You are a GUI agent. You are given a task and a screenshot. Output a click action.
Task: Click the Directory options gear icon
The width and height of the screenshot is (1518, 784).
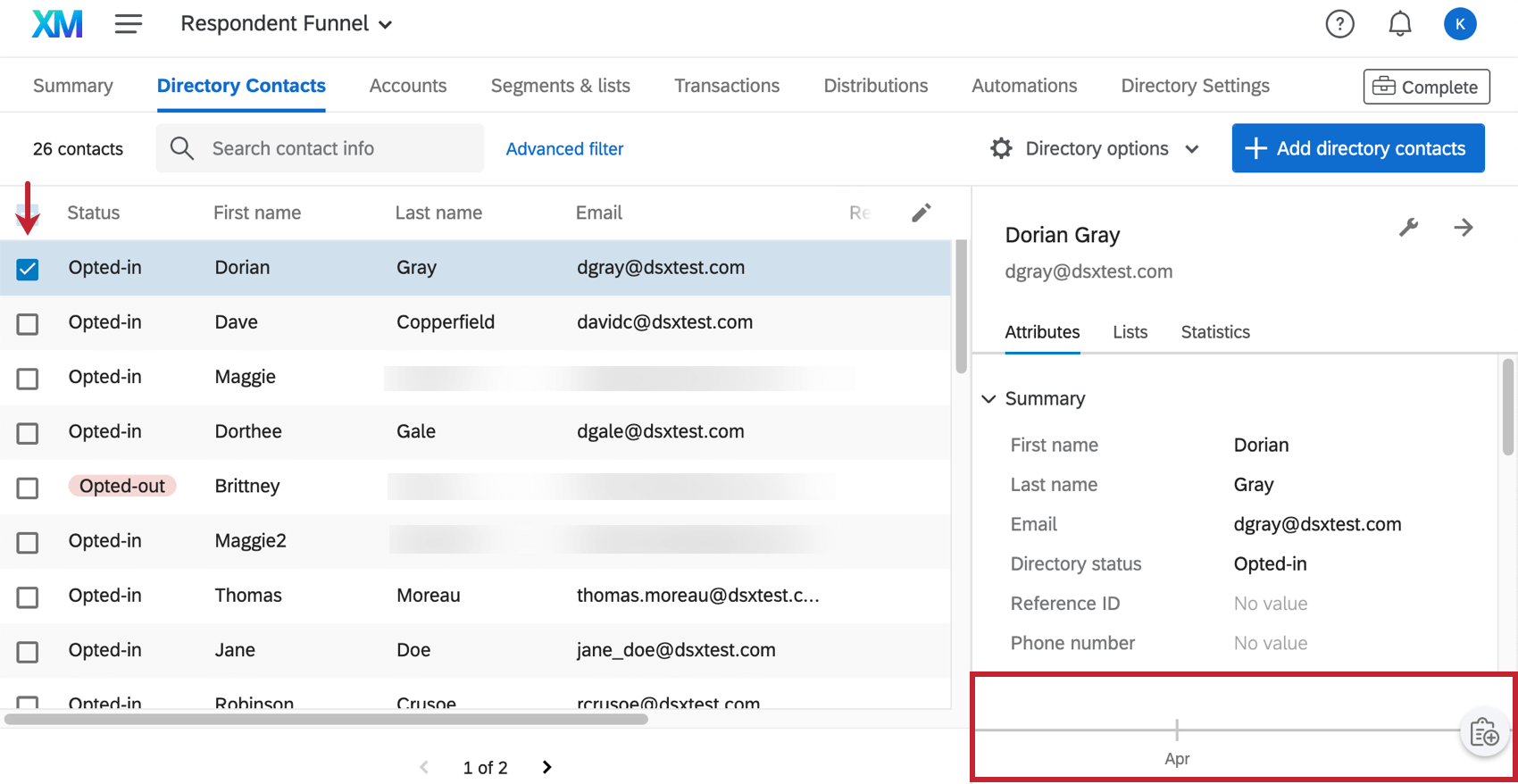[1001, 148]
